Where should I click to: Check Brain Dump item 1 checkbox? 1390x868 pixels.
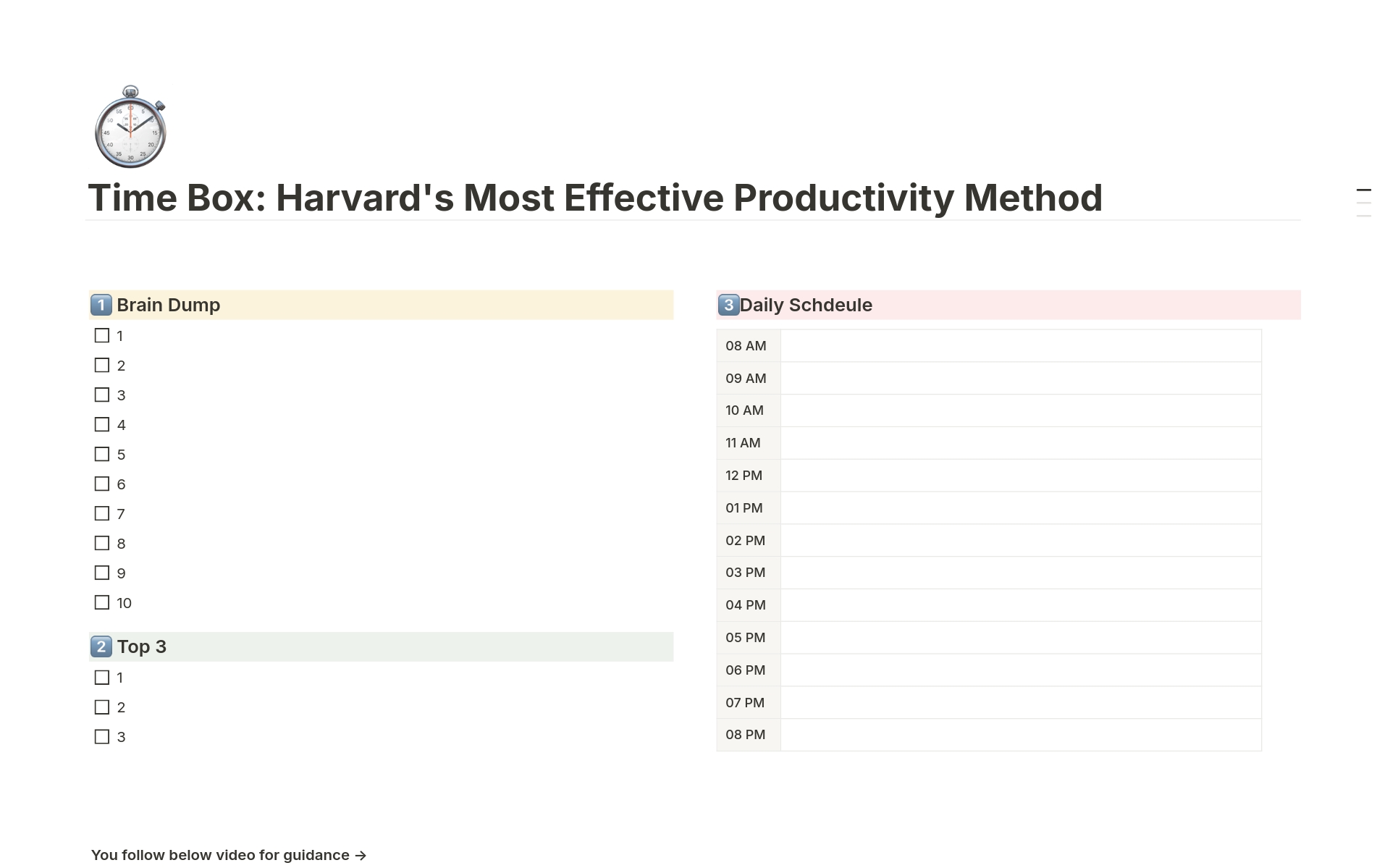coord(102,336)
